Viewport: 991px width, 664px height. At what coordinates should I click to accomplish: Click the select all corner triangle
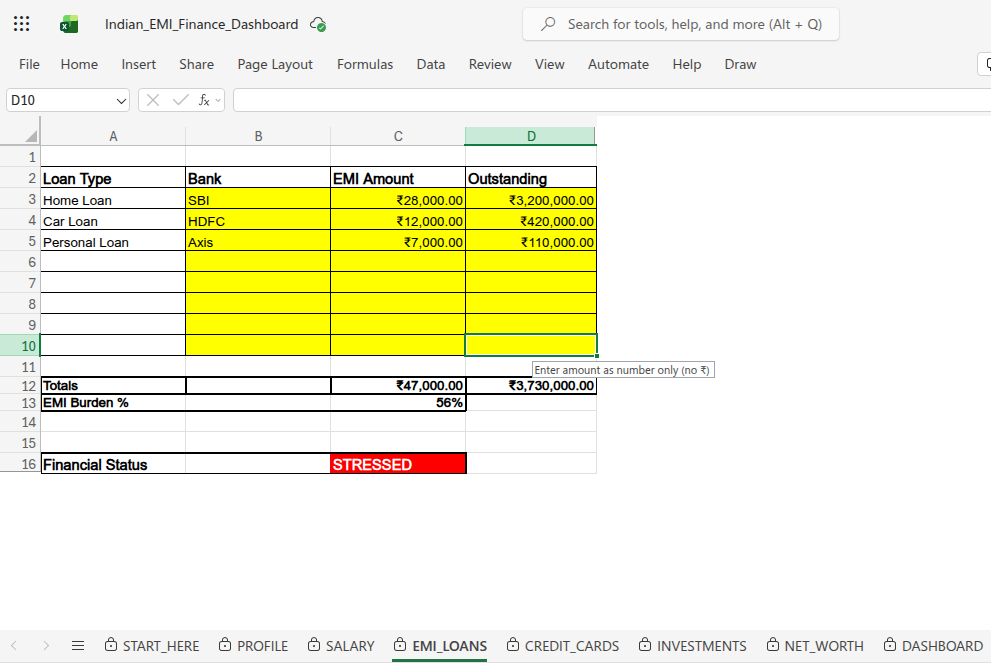click(31, 136)
